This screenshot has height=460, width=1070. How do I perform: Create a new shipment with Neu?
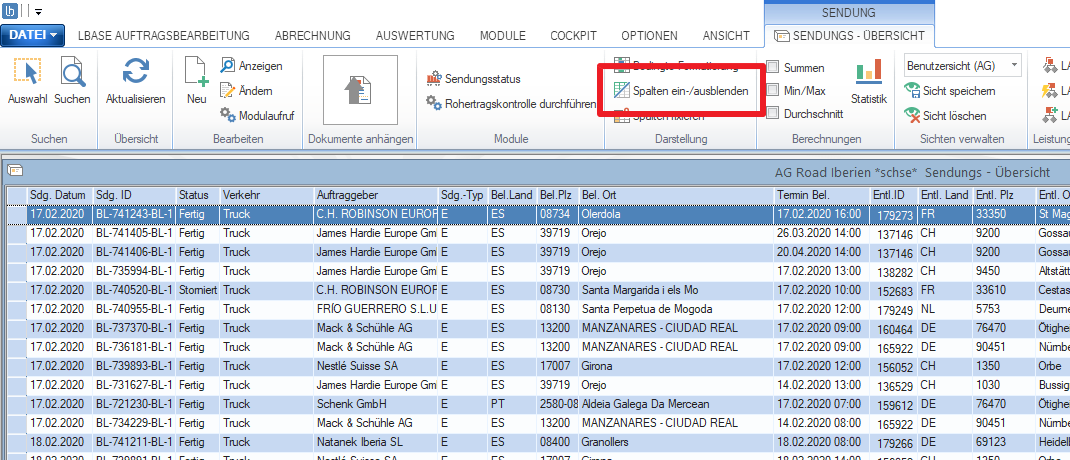[x=197, y=82]
